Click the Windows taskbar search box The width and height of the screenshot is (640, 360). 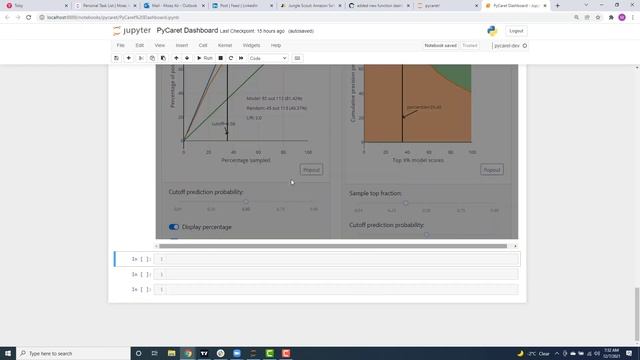coord(73,353)
